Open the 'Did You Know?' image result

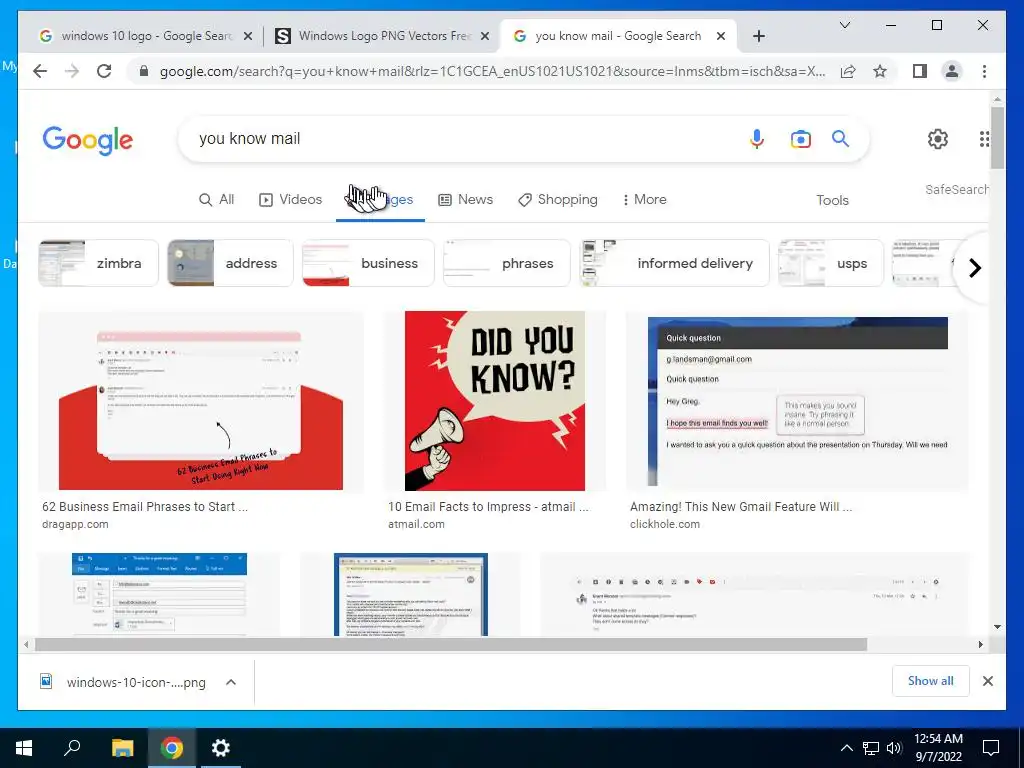494,400
